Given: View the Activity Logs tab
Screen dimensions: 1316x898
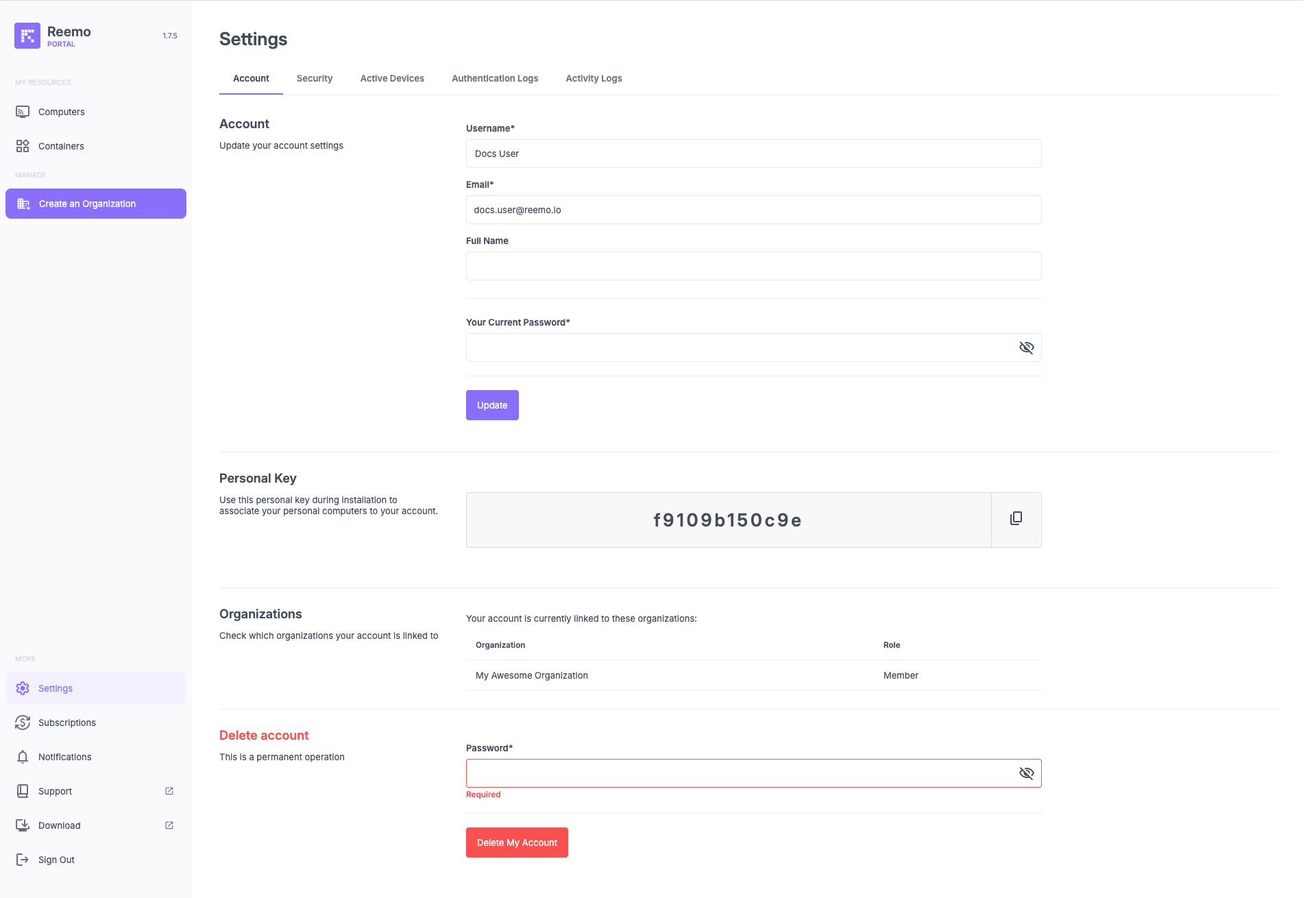Looking at the screenshot, I should click(x=594, y=78).
